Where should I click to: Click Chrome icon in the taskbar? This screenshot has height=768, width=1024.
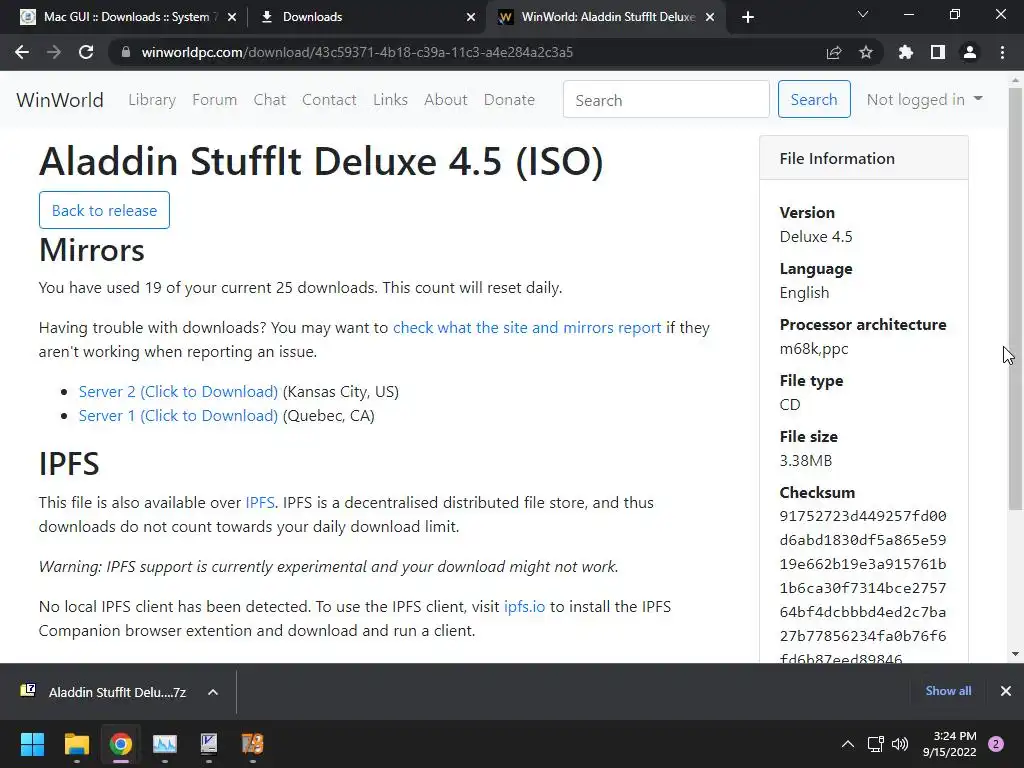click(121, 744)
